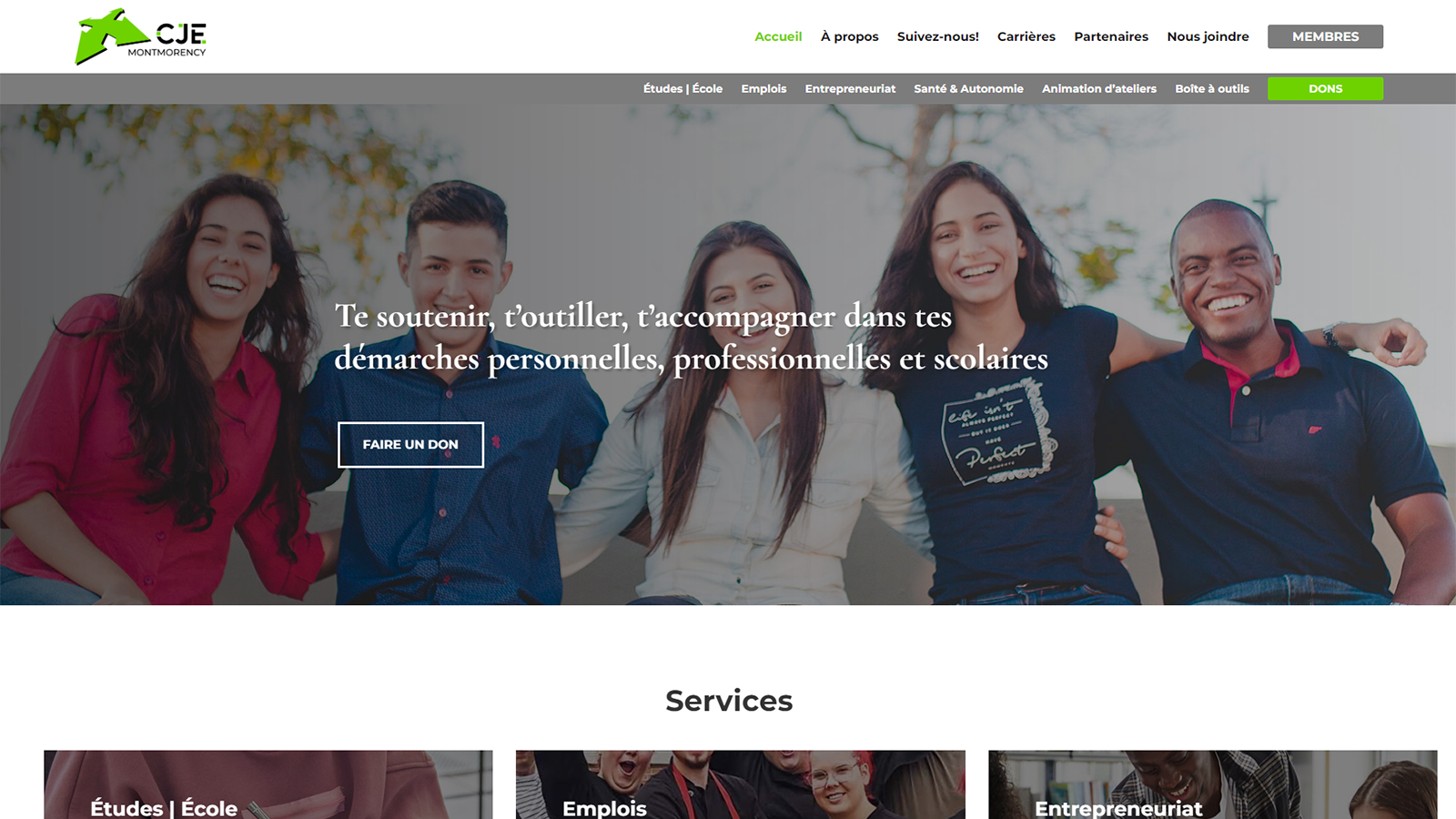The height and width of the screenshot is (819, 1456).
Task: Open the Études | École service card
Action: (x=268, y=784)
